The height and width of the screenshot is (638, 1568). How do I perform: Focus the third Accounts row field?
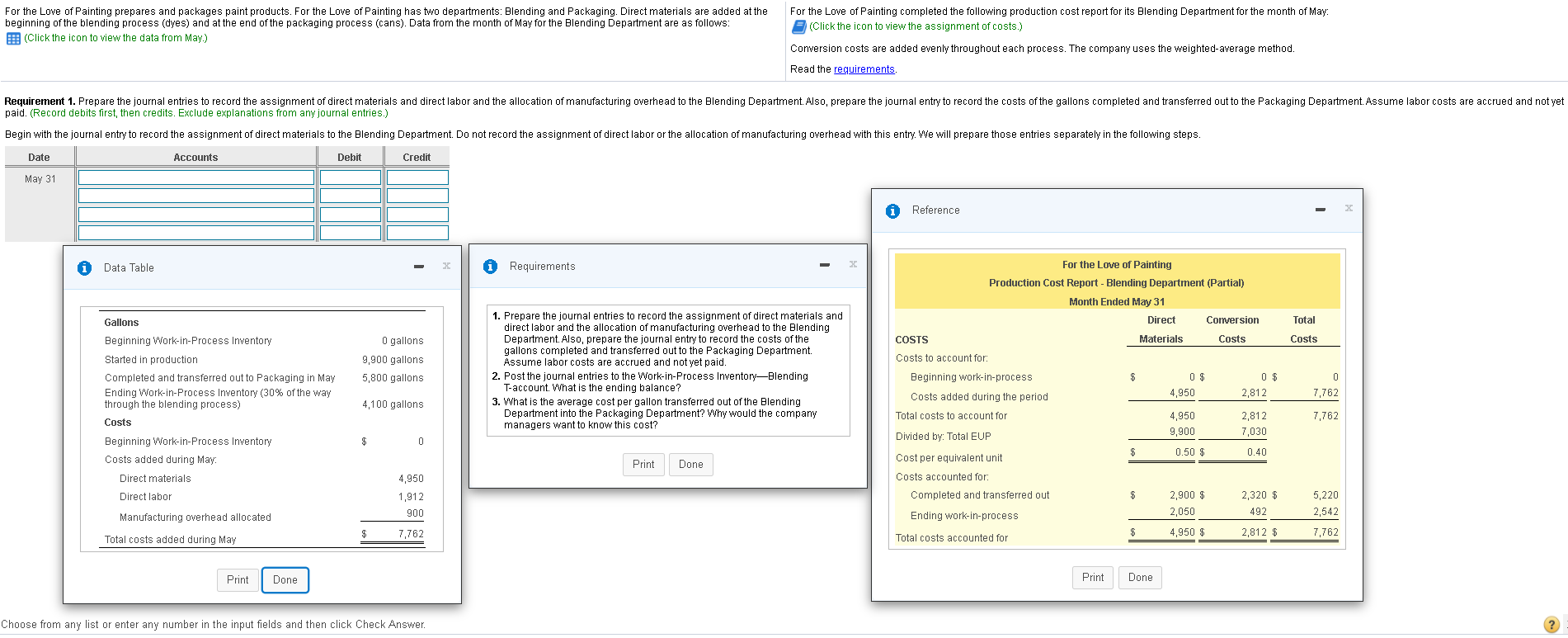point(196,215)
